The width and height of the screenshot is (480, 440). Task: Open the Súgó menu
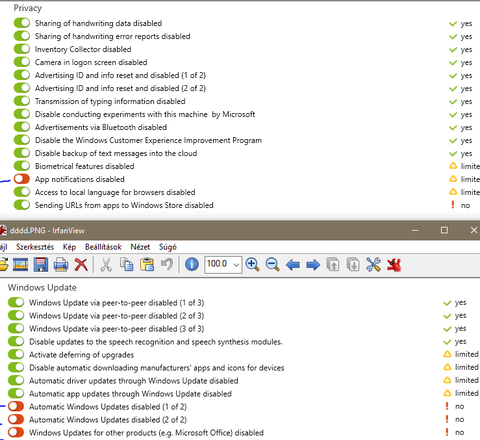pos(168,247)
